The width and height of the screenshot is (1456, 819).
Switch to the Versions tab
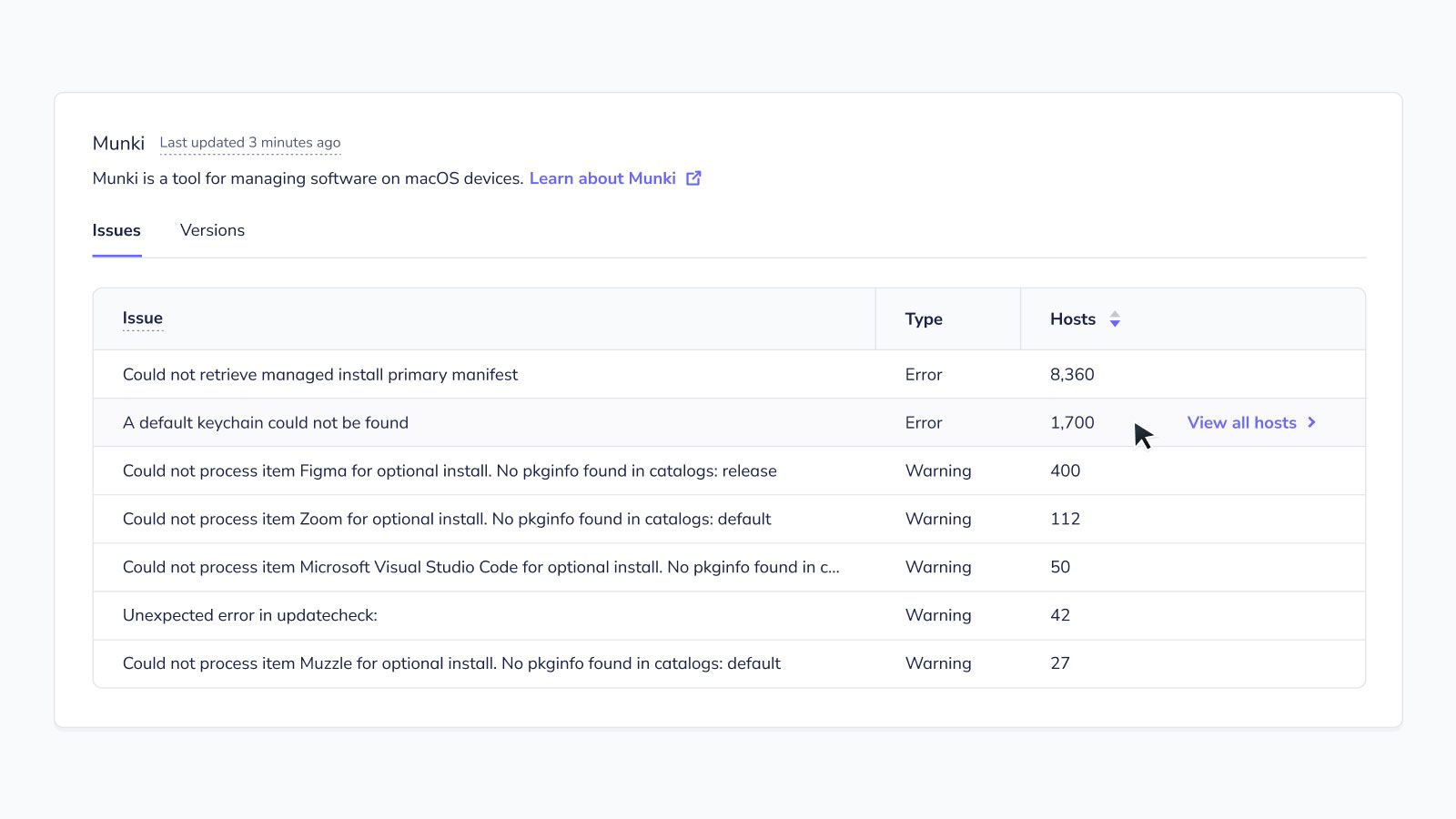click(212, 230)
